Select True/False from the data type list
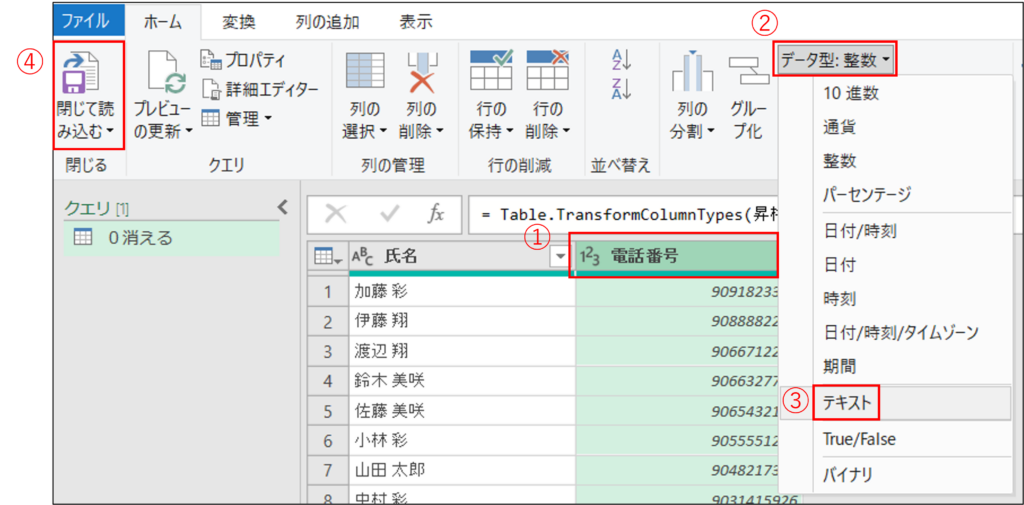1024x505 pixels. pyautogui.click(x=859, y=440)
